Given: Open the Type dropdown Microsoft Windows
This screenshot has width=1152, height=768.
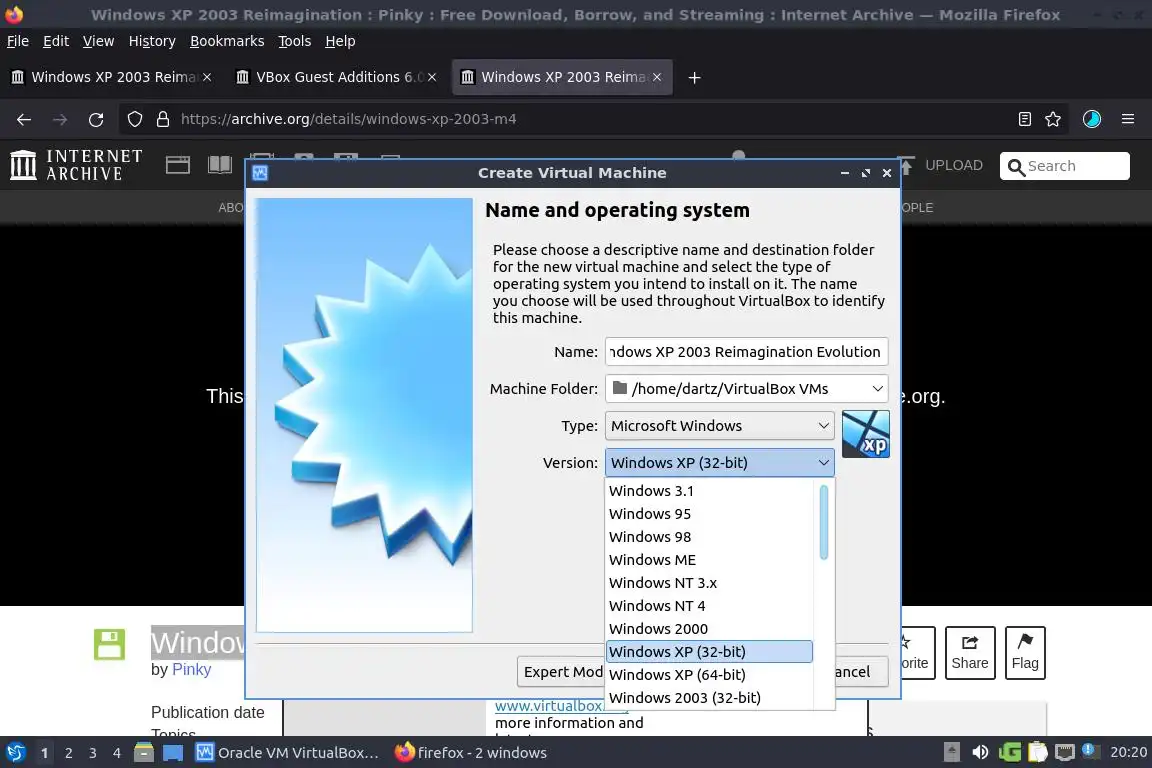Looking at the screenshot, I should (x=720, y=426).
